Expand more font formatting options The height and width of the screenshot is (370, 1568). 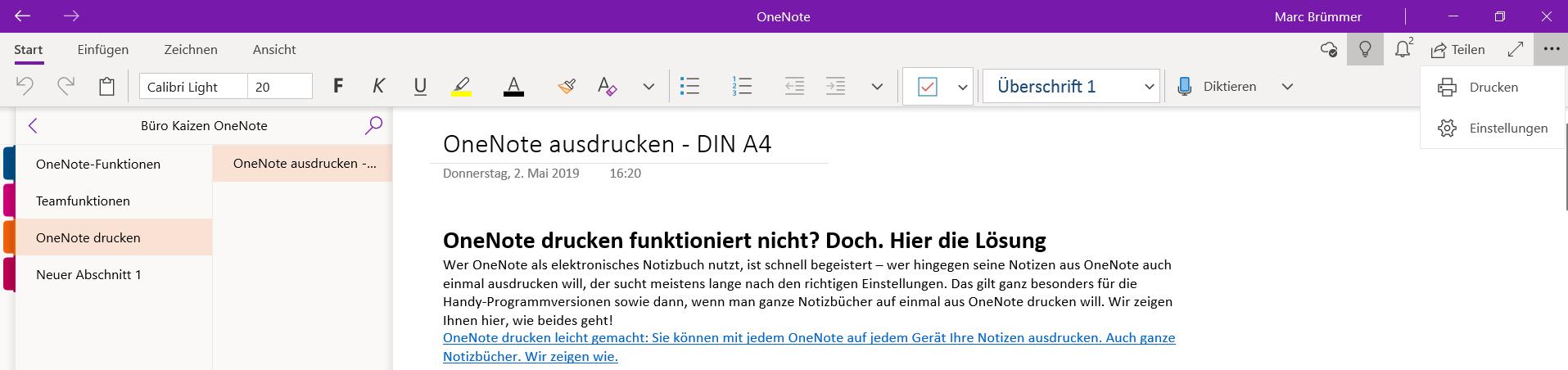point(648,87)
